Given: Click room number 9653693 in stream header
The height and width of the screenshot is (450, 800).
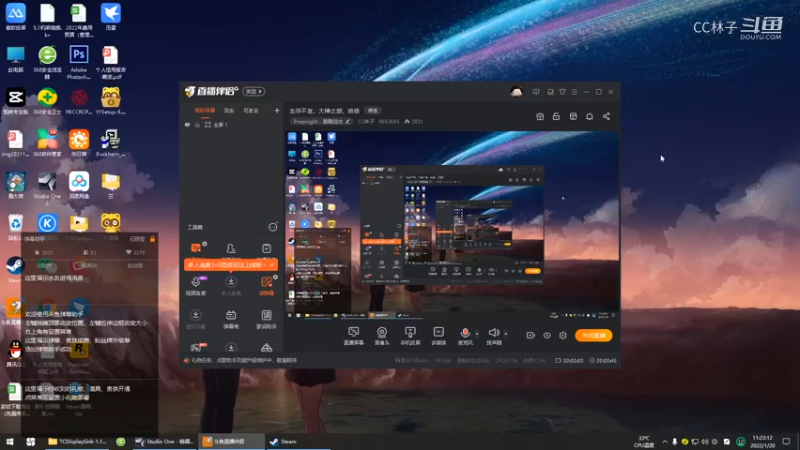Looking at the screenshot, I should [x=389, y=121].
